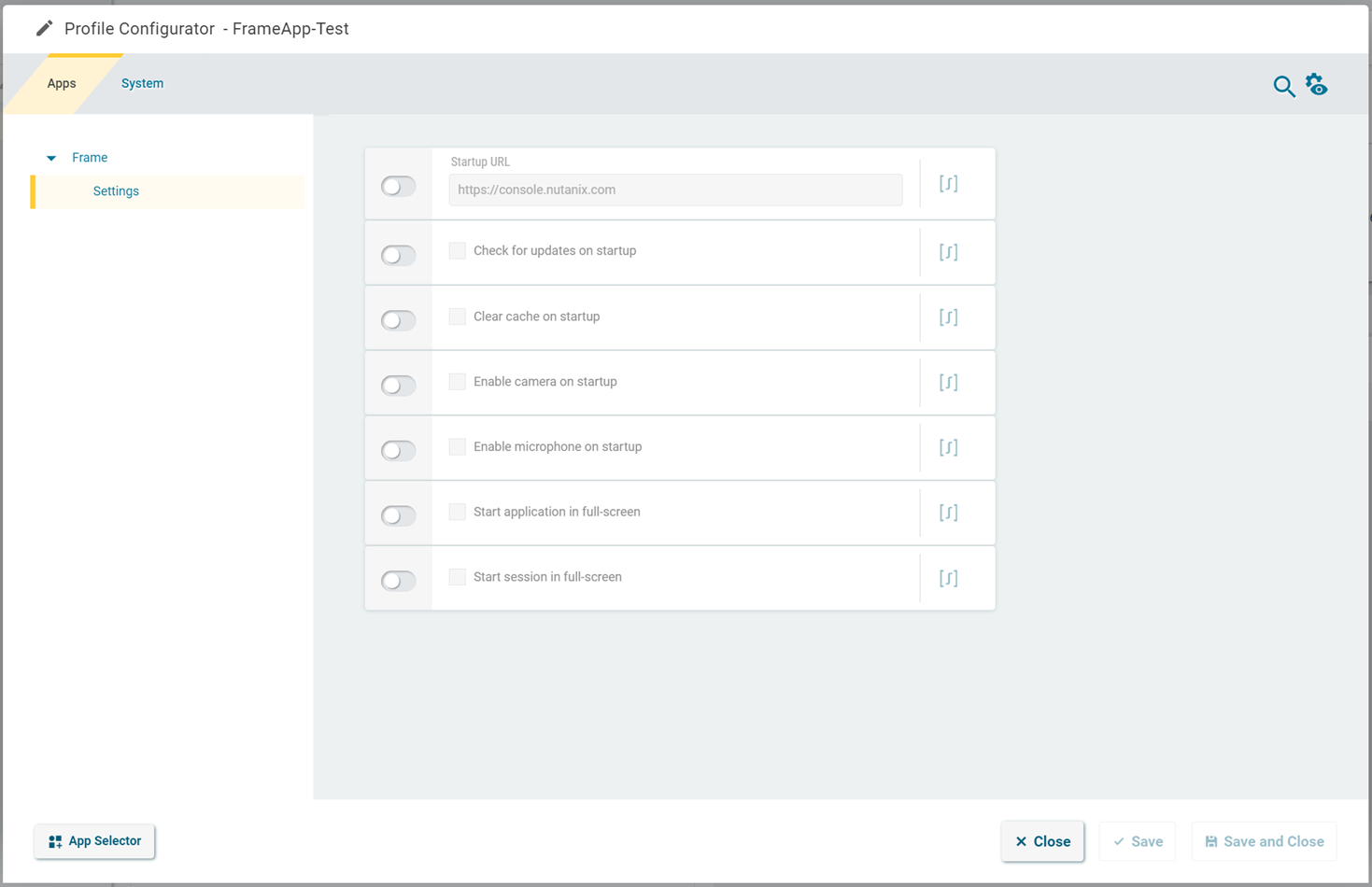Toggle the Start session in full-screen switch
The image size is (1372, 887).
[398, 580]
